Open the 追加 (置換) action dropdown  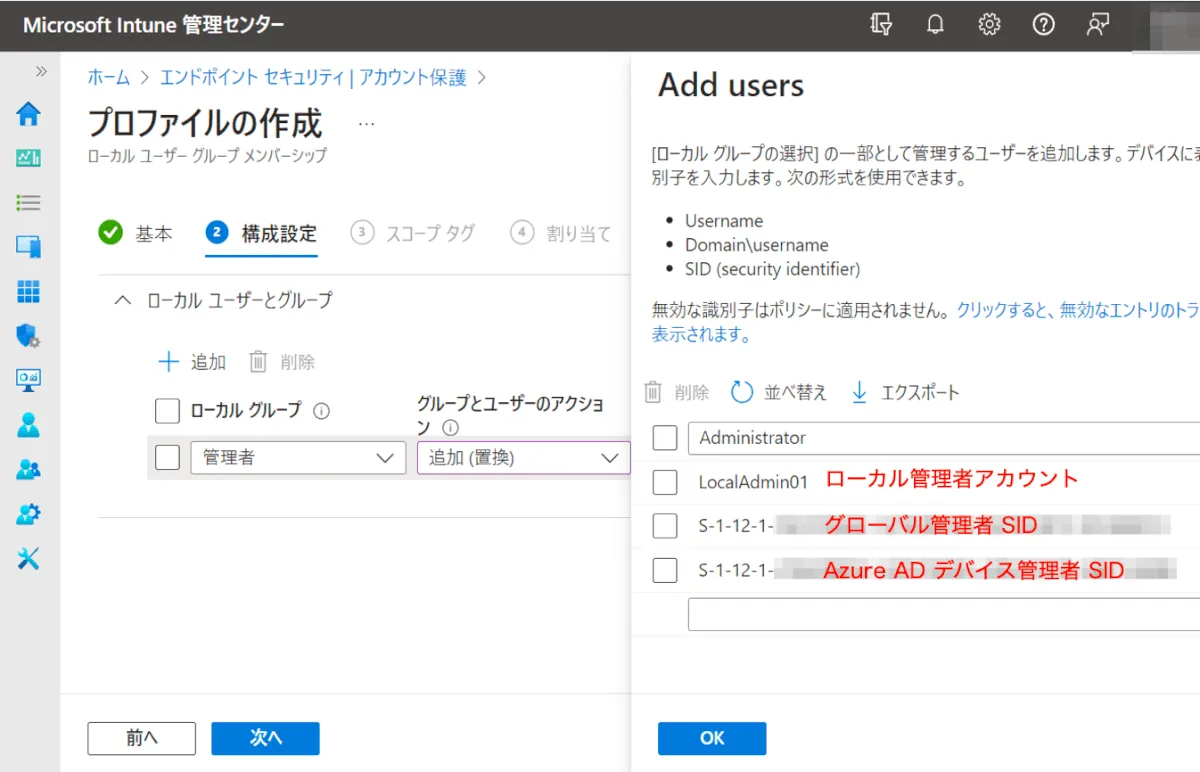523,458
